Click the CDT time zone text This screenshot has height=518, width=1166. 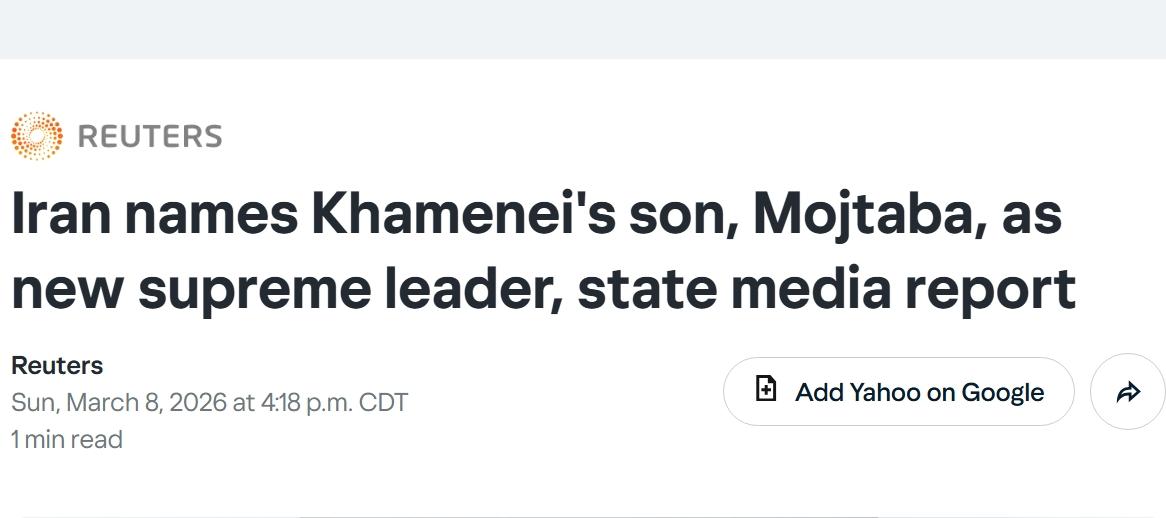(x=383, y=402)
